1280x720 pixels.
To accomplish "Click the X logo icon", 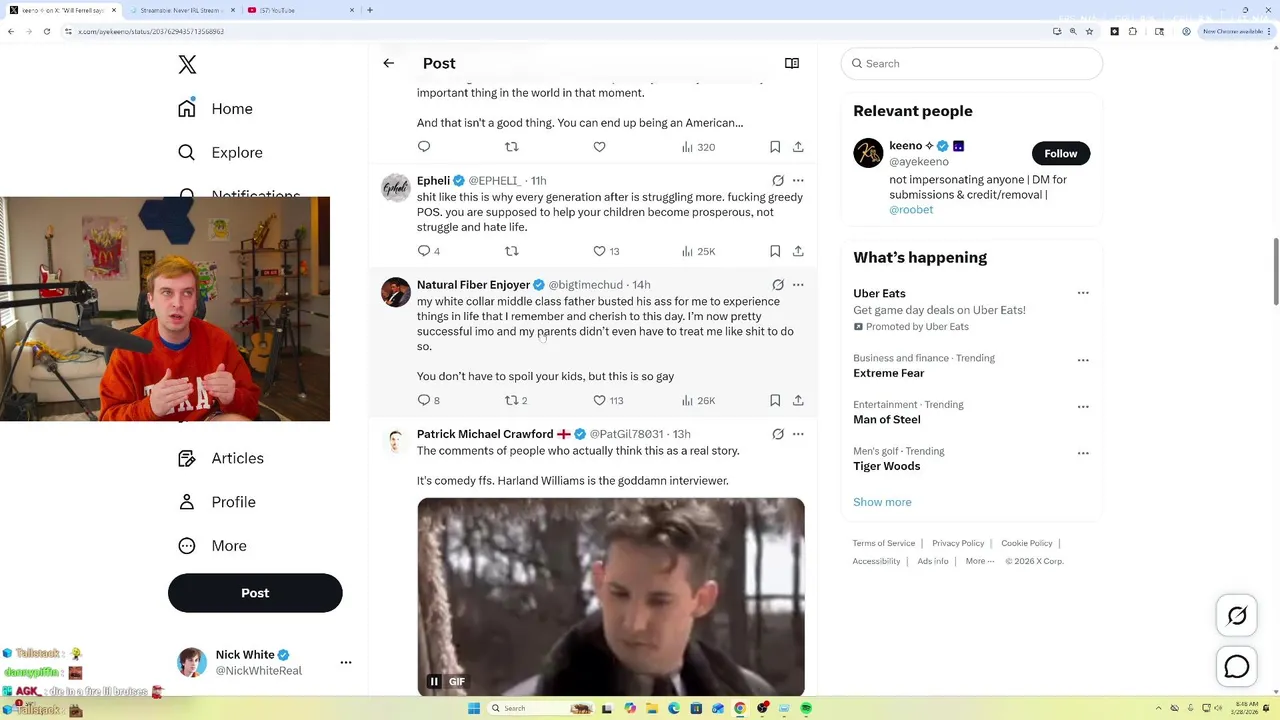I will pyautogui.click(x=187, y=65).
